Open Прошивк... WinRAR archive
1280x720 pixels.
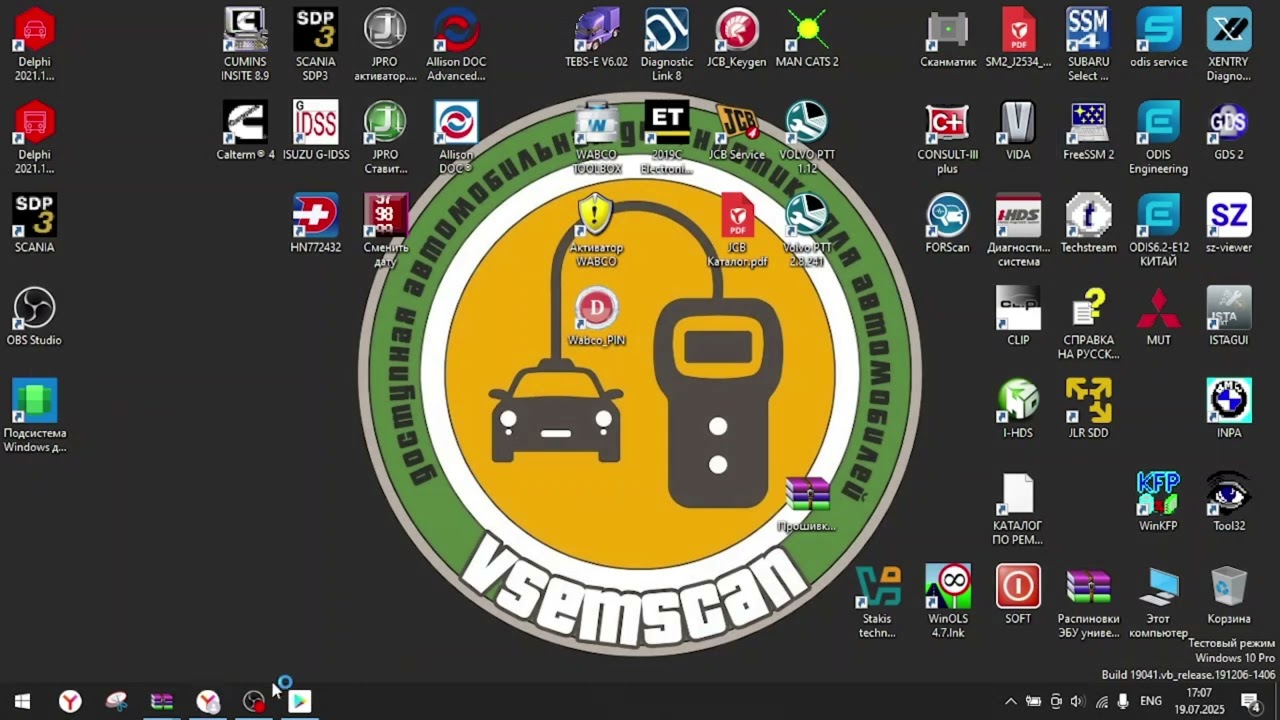click(807, 503)
